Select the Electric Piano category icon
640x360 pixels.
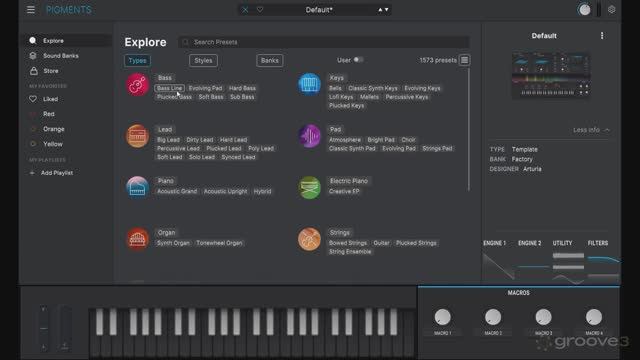(x=309, y=187)
